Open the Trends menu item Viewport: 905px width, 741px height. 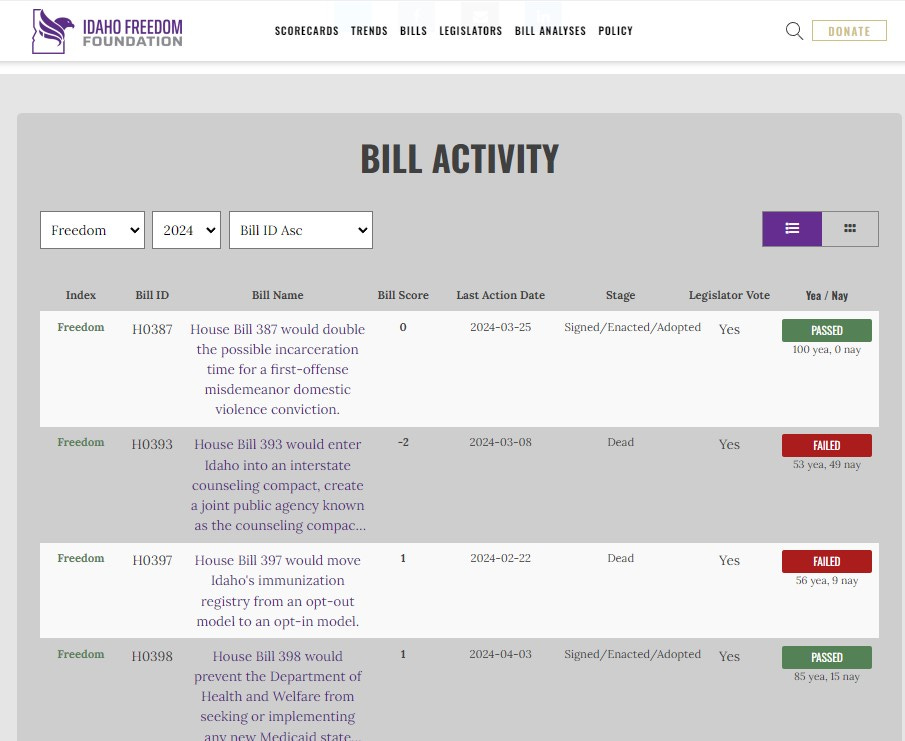369,31
